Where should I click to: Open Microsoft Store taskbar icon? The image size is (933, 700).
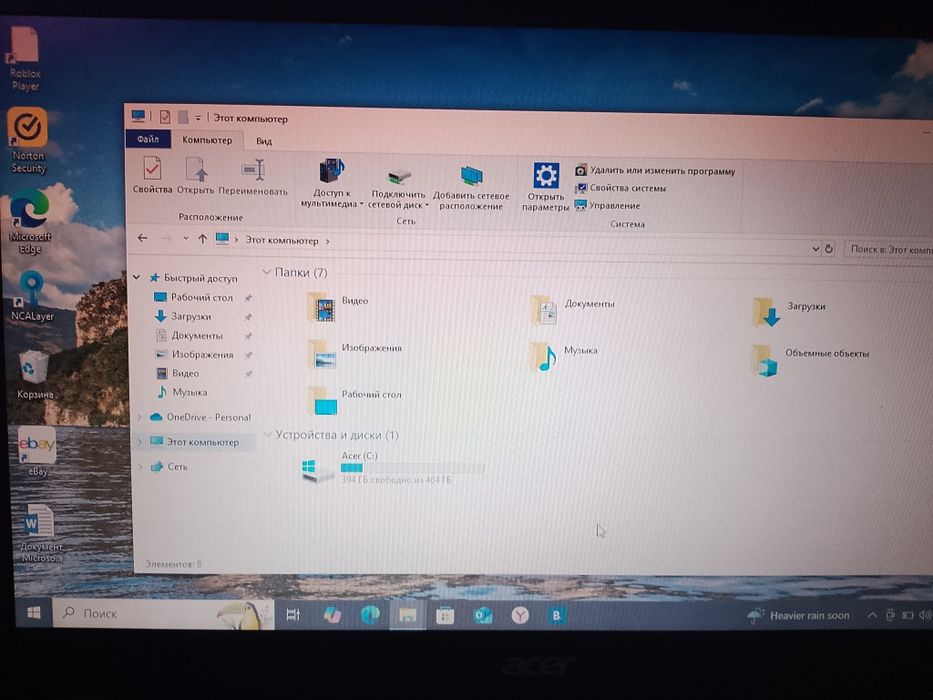tap(445, 615)
